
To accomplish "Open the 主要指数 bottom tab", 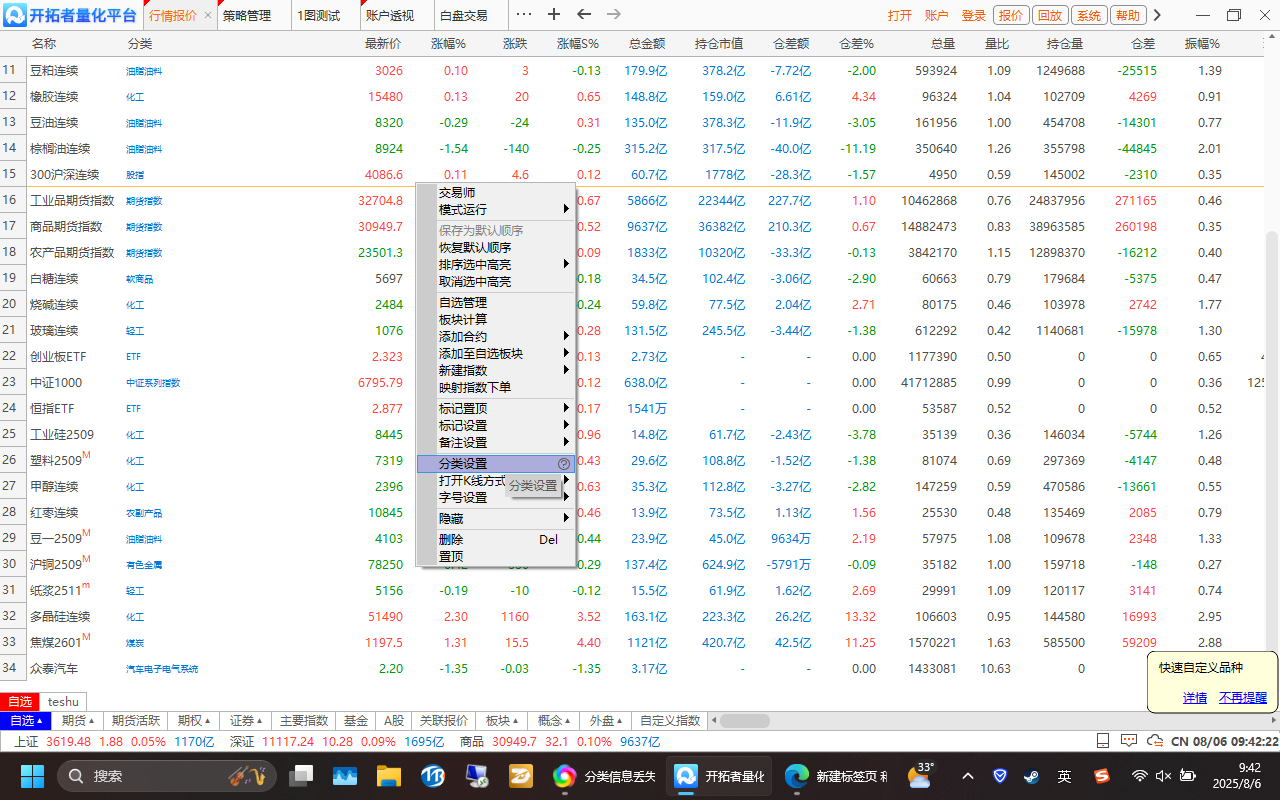I will 305,721.
